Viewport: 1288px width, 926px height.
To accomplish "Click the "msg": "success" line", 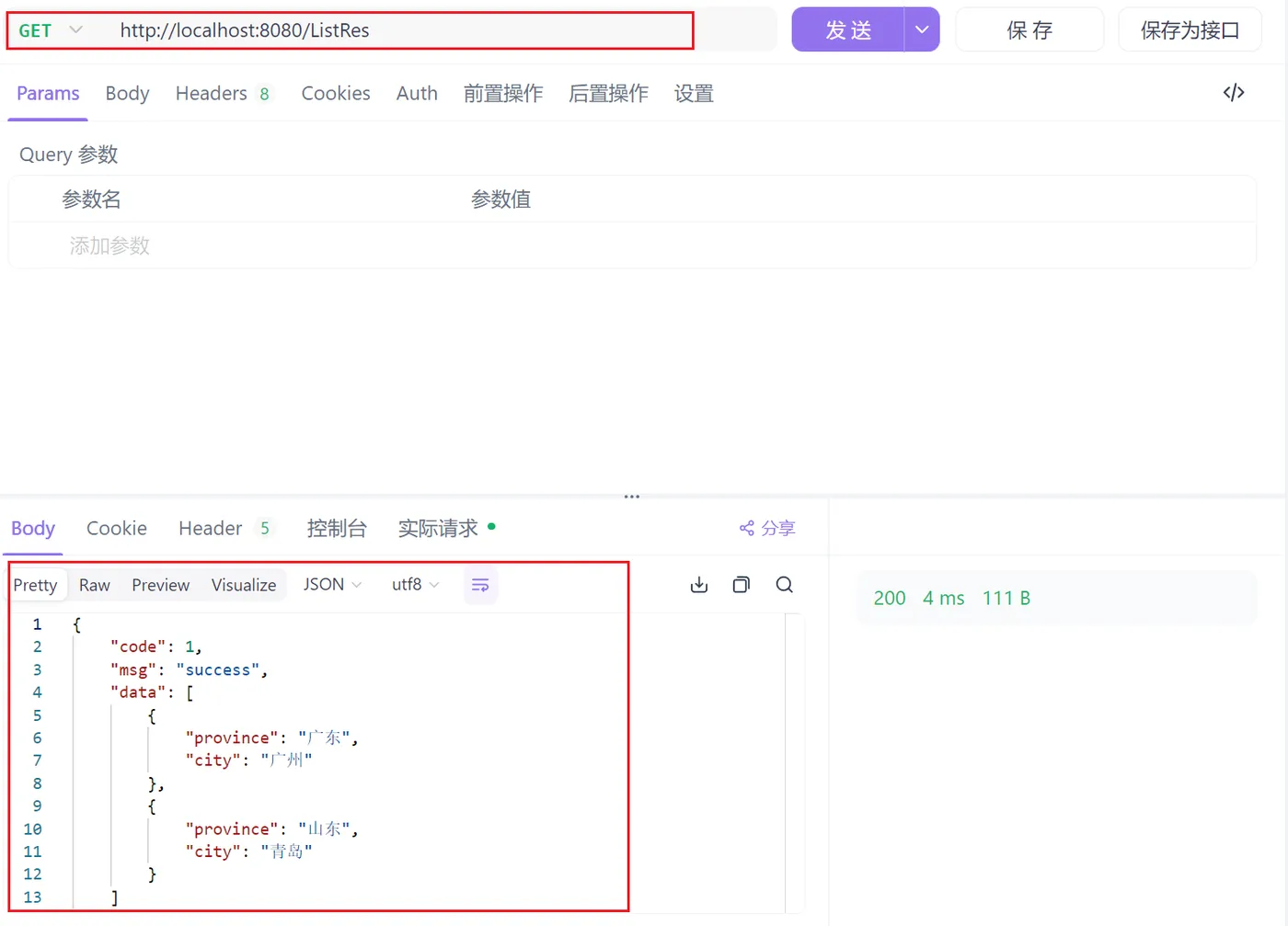I will (x=189, y=670).
